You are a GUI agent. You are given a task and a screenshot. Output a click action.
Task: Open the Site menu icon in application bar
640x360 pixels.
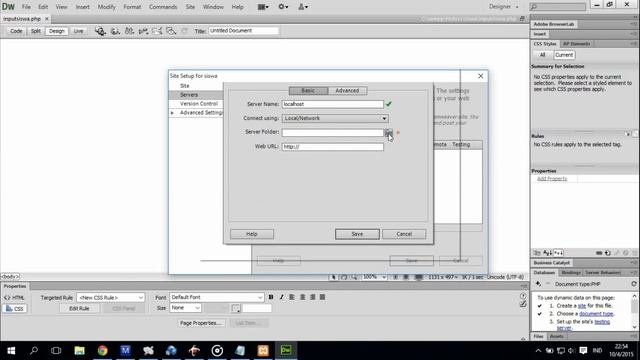[303, 7]
